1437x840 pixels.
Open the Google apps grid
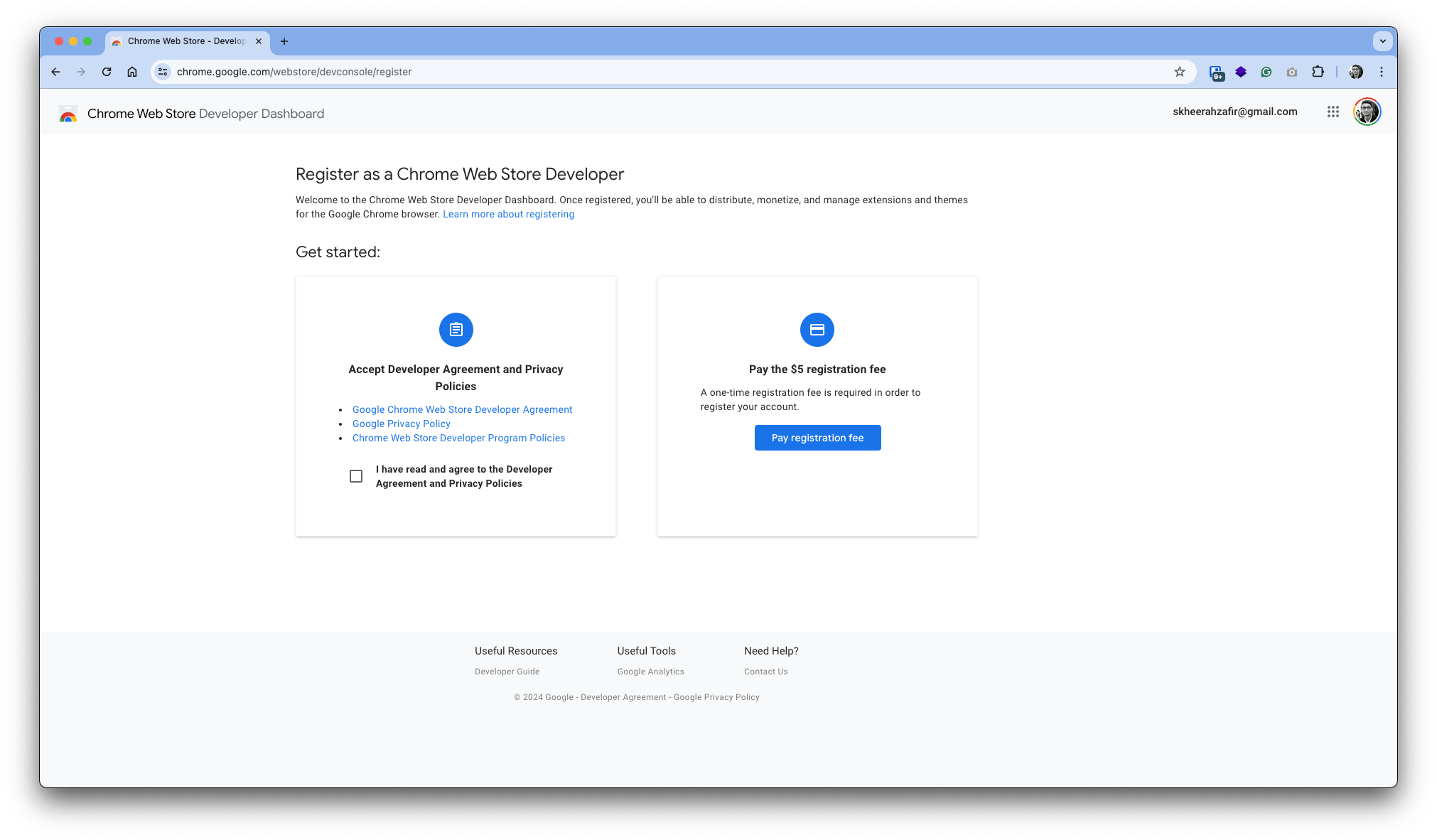tap(1333, 112)
